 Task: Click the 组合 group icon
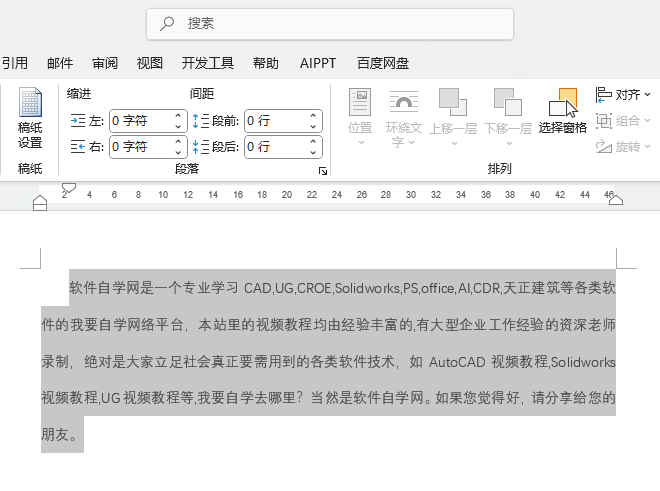point(603,121)
